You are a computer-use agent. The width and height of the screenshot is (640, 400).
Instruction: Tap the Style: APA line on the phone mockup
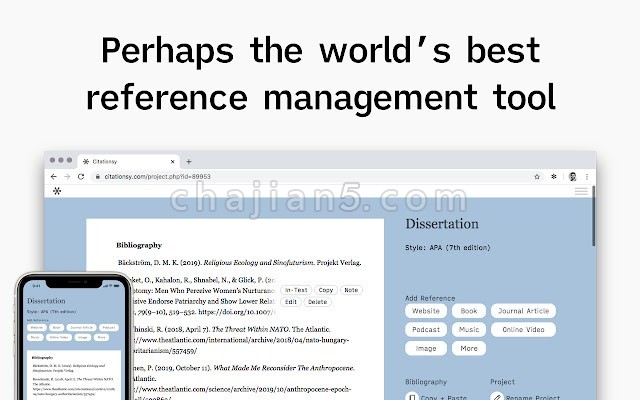[51, 311]
